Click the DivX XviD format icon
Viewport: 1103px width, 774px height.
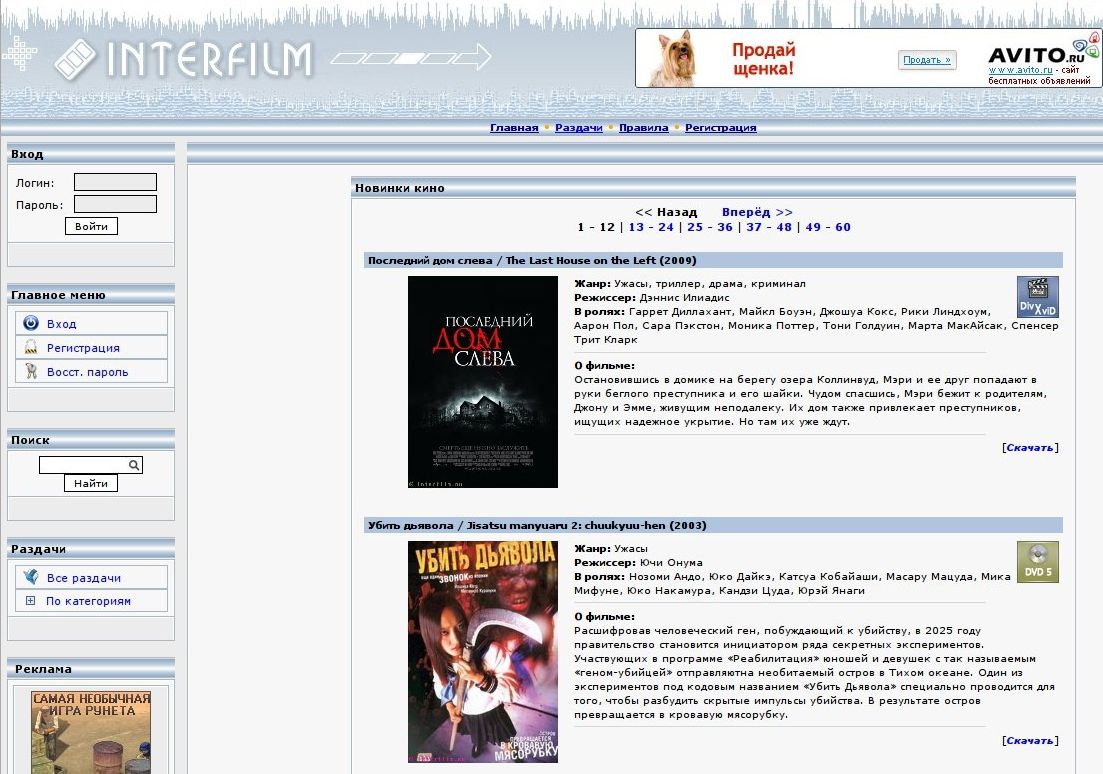tap(1037, 297)
